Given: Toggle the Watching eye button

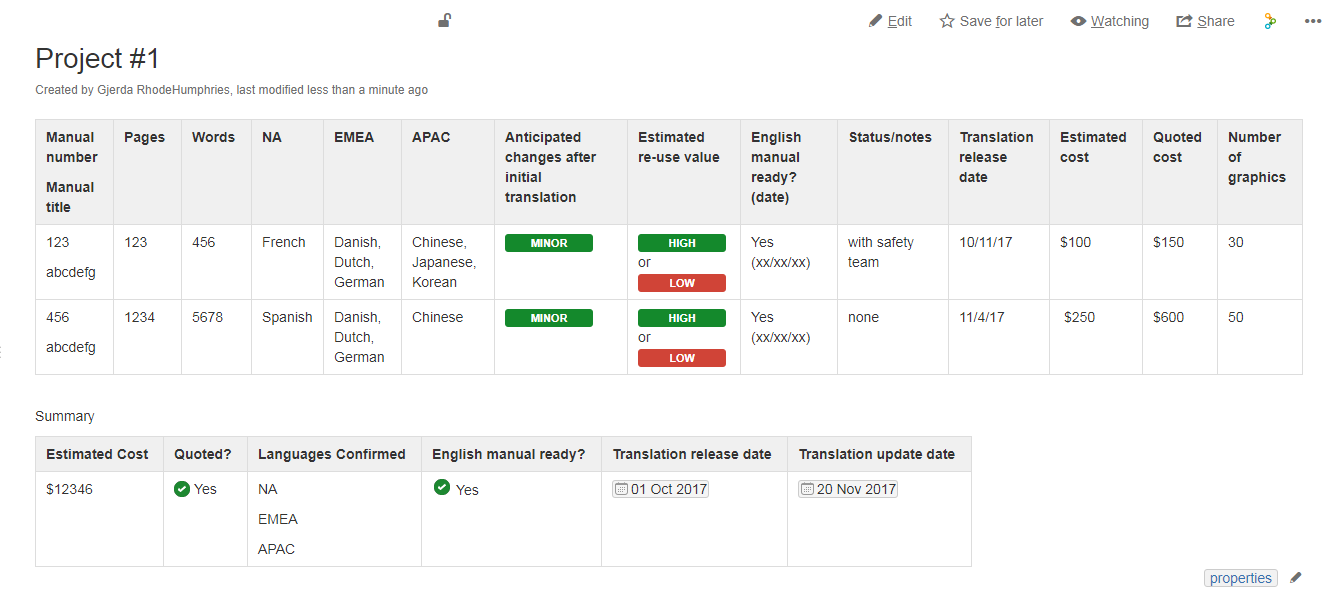Looking at the screenshot, I should tap(1109, 21).
